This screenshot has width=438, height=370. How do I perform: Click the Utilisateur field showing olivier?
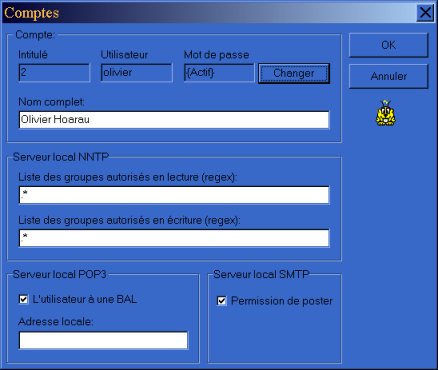137,73
